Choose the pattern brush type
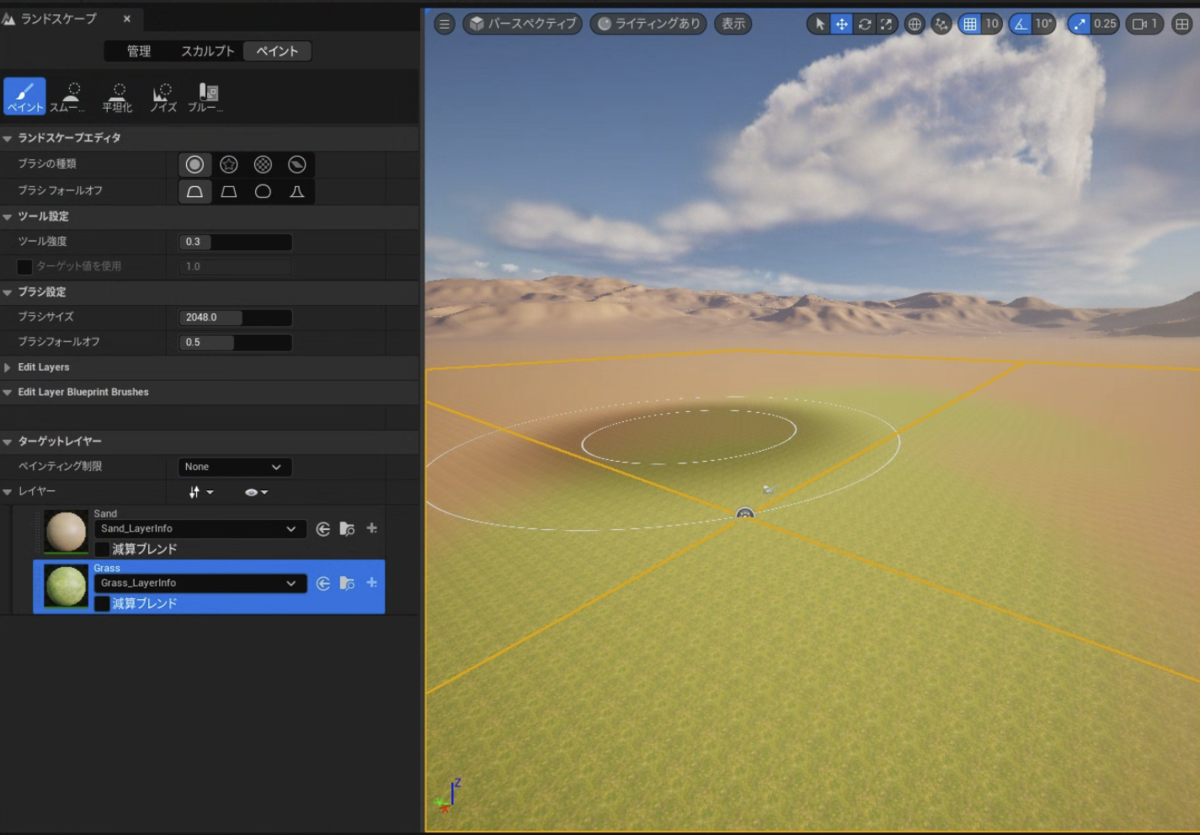Image resolution: width=1200 pixels, height=835 pixels. (x=263, y=164)
